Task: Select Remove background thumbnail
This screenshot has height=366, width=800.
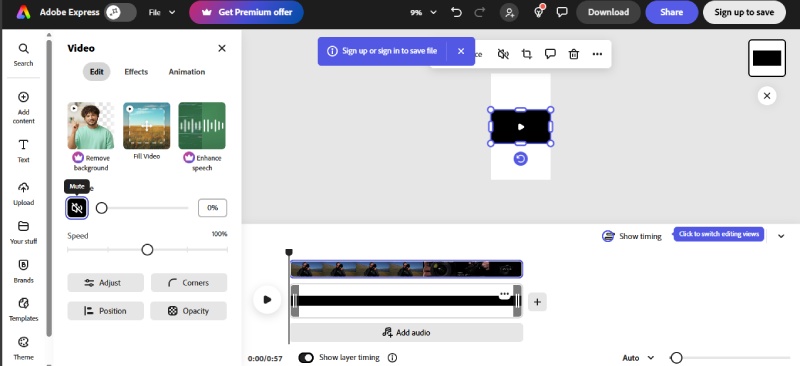Action: (91, 126)
